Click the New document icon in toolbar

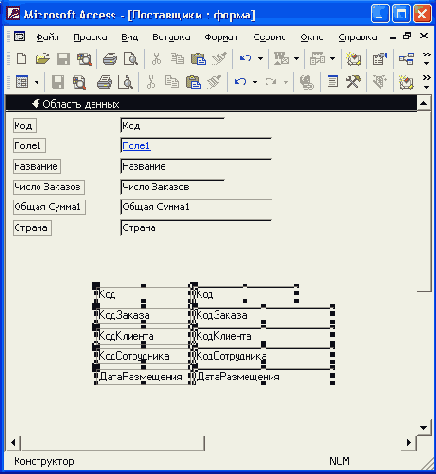coord(22,59)
